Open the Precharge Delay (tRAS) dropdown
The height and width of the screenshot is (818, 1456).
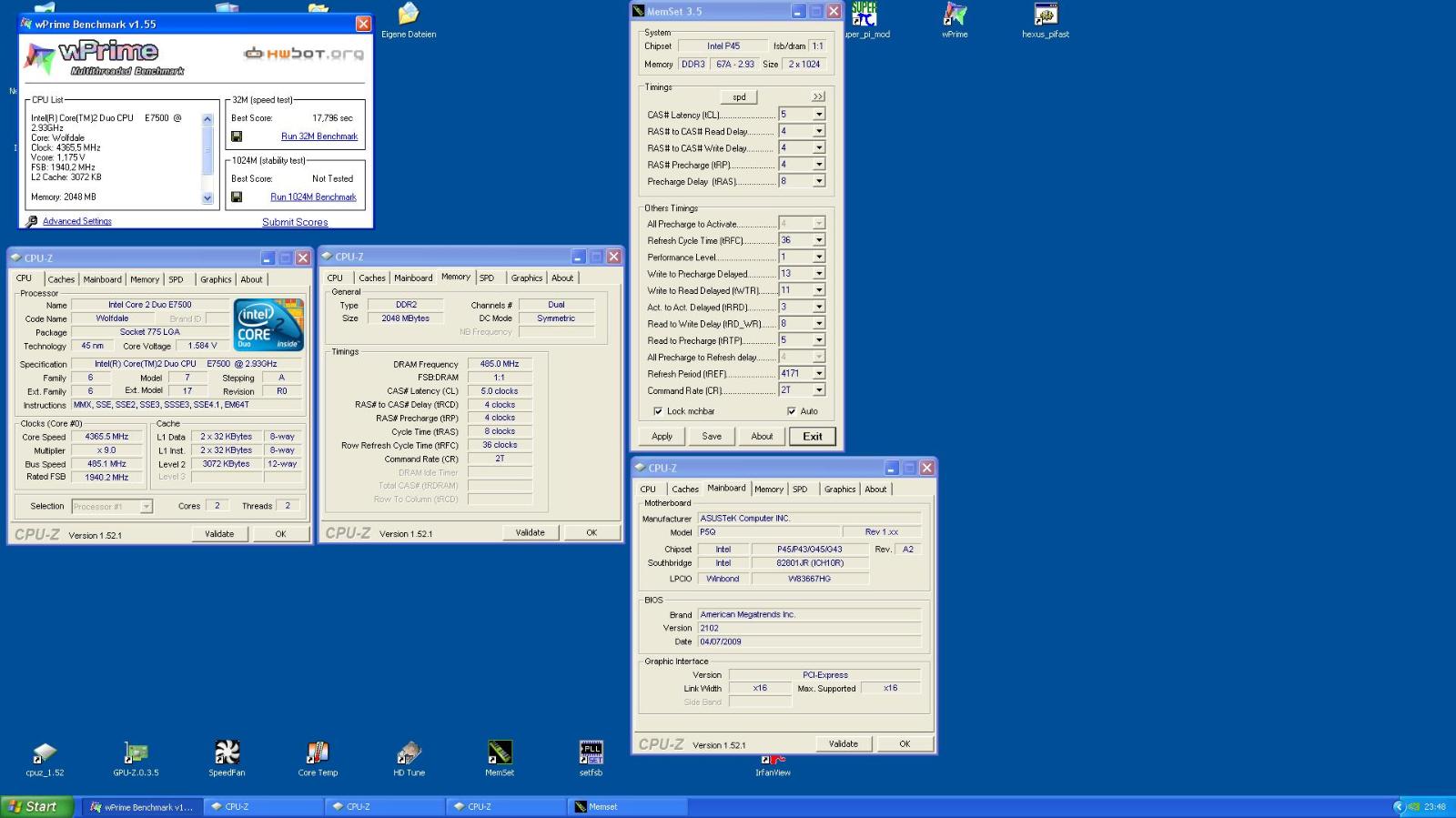click(819, 181)
